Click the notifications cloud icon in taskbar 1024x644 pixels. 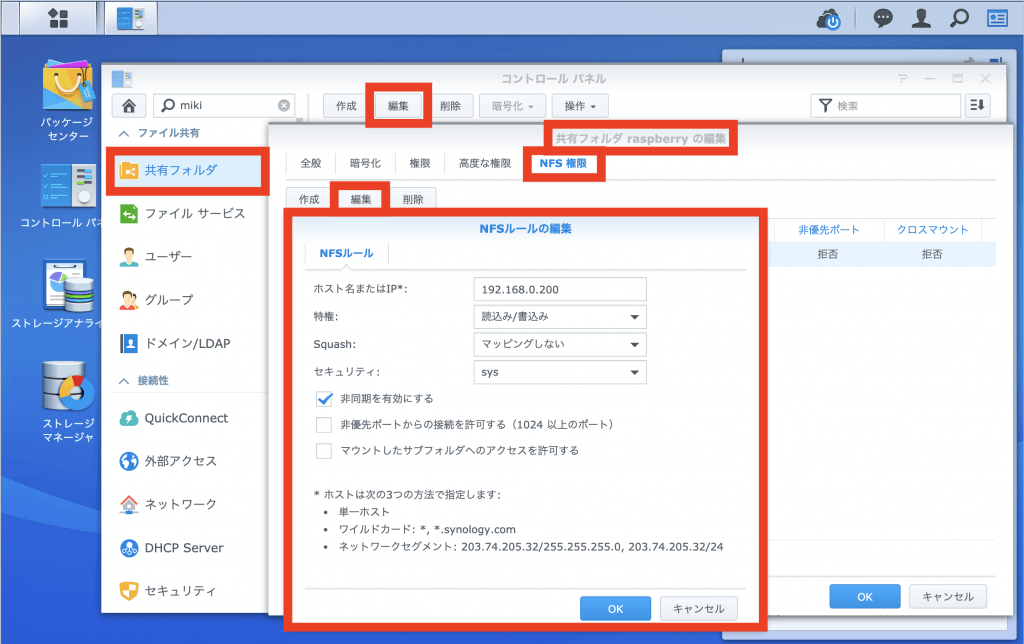828,17
